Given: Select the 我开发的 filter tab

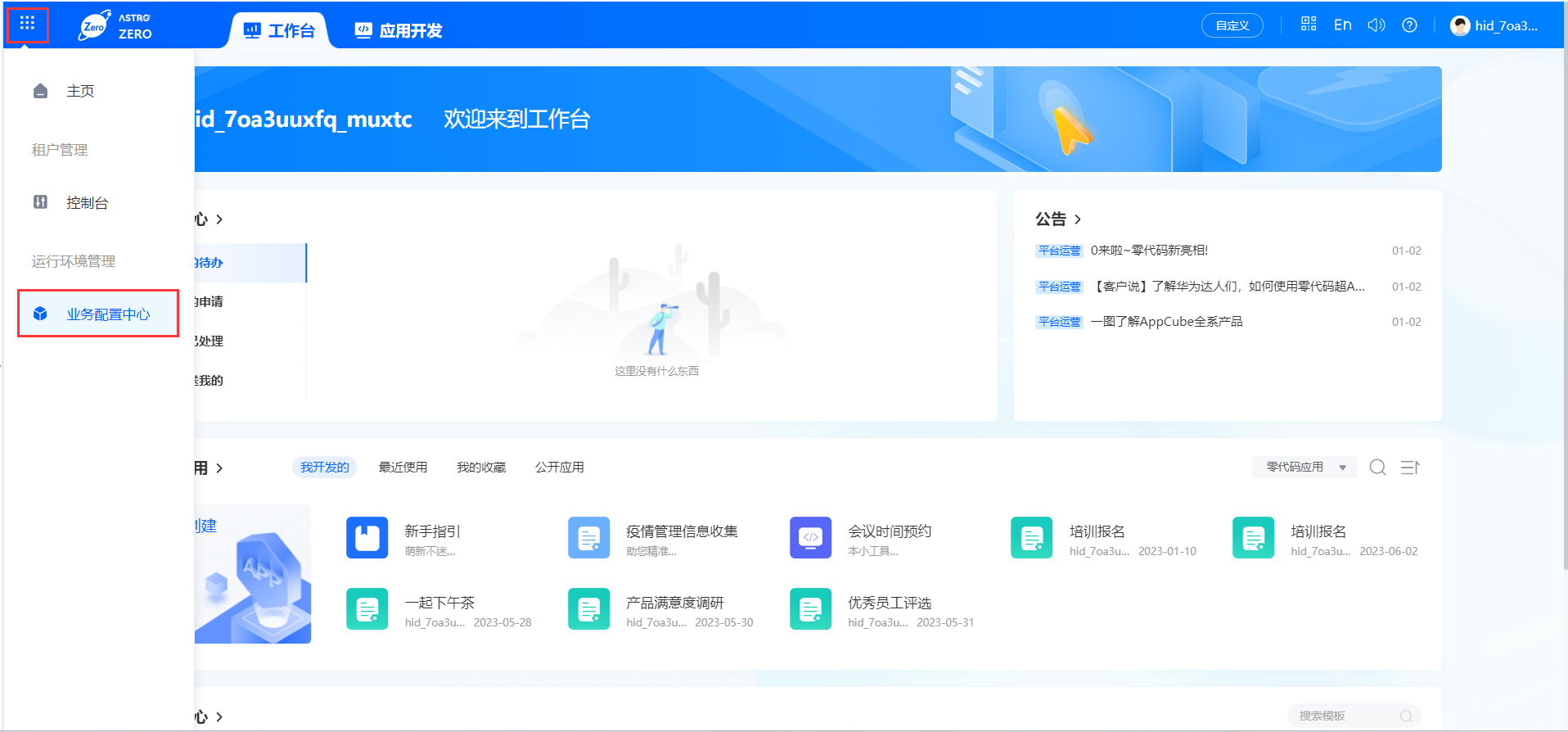Looking at the screenshot, I should point(324,467).
